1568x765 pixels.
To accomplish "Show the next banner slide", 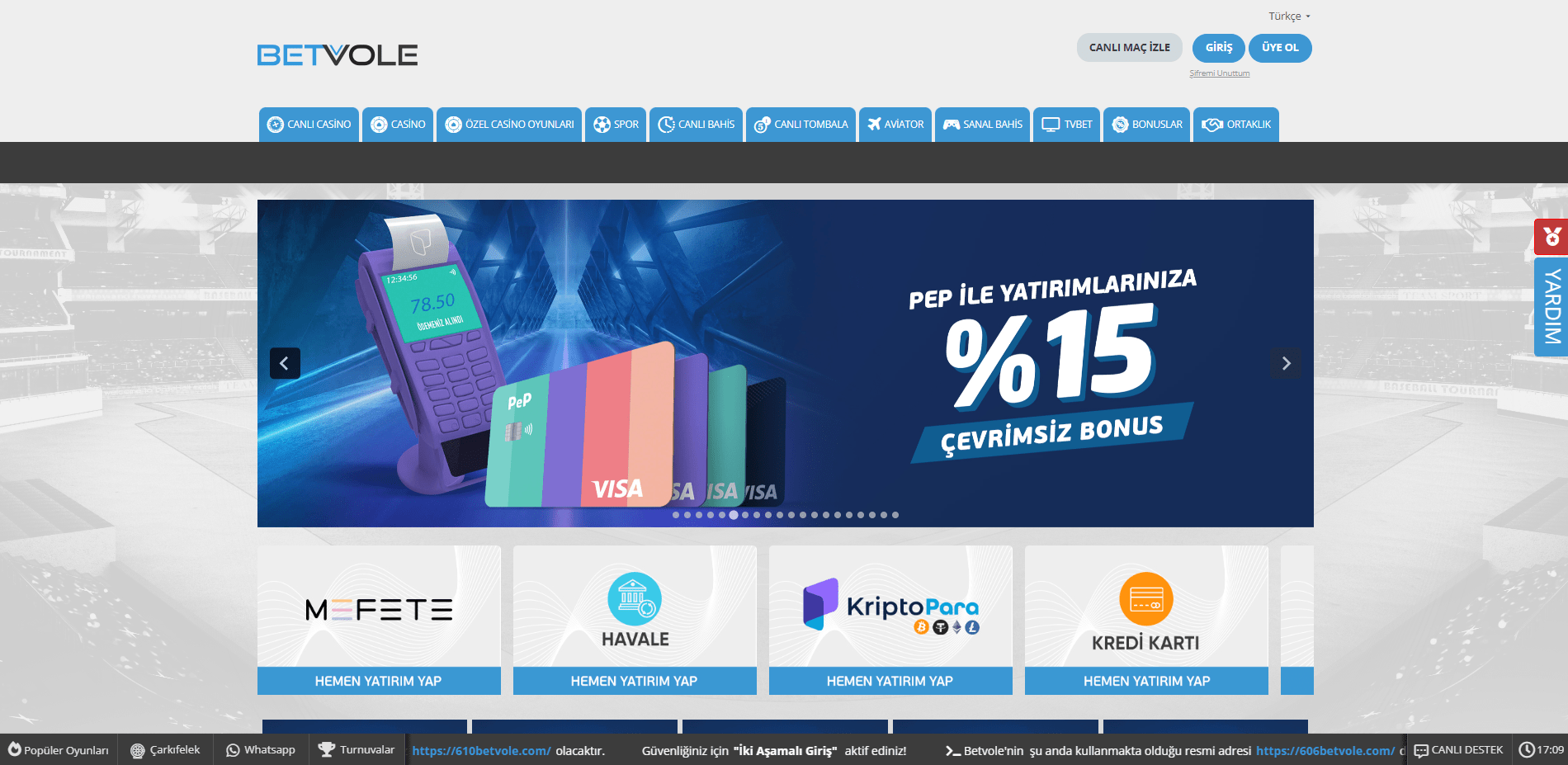I will point(1286,363).
